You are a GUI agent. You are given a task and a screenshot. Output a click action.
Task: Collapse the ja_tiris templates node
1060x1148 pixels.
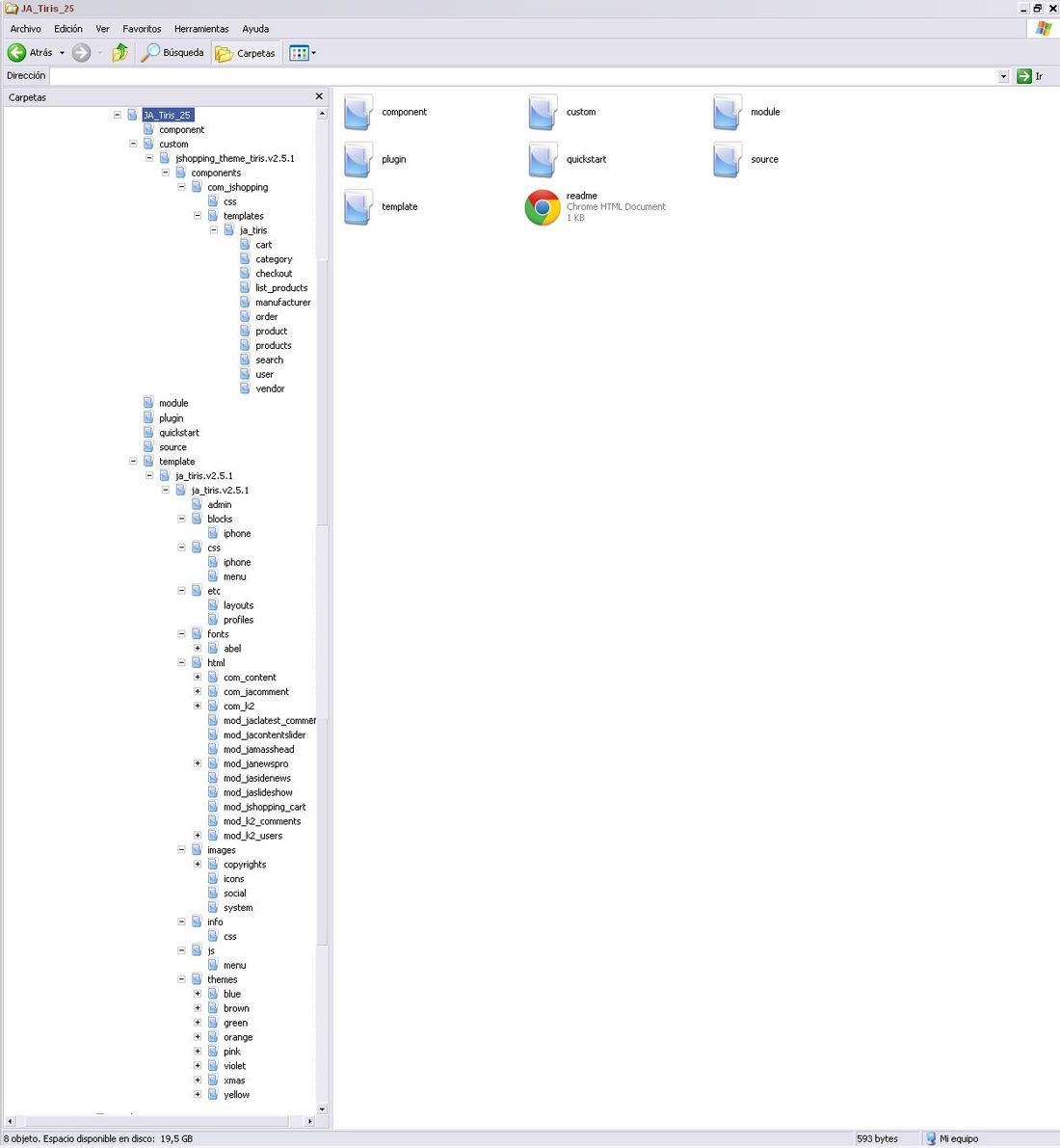tap(214, 230)
